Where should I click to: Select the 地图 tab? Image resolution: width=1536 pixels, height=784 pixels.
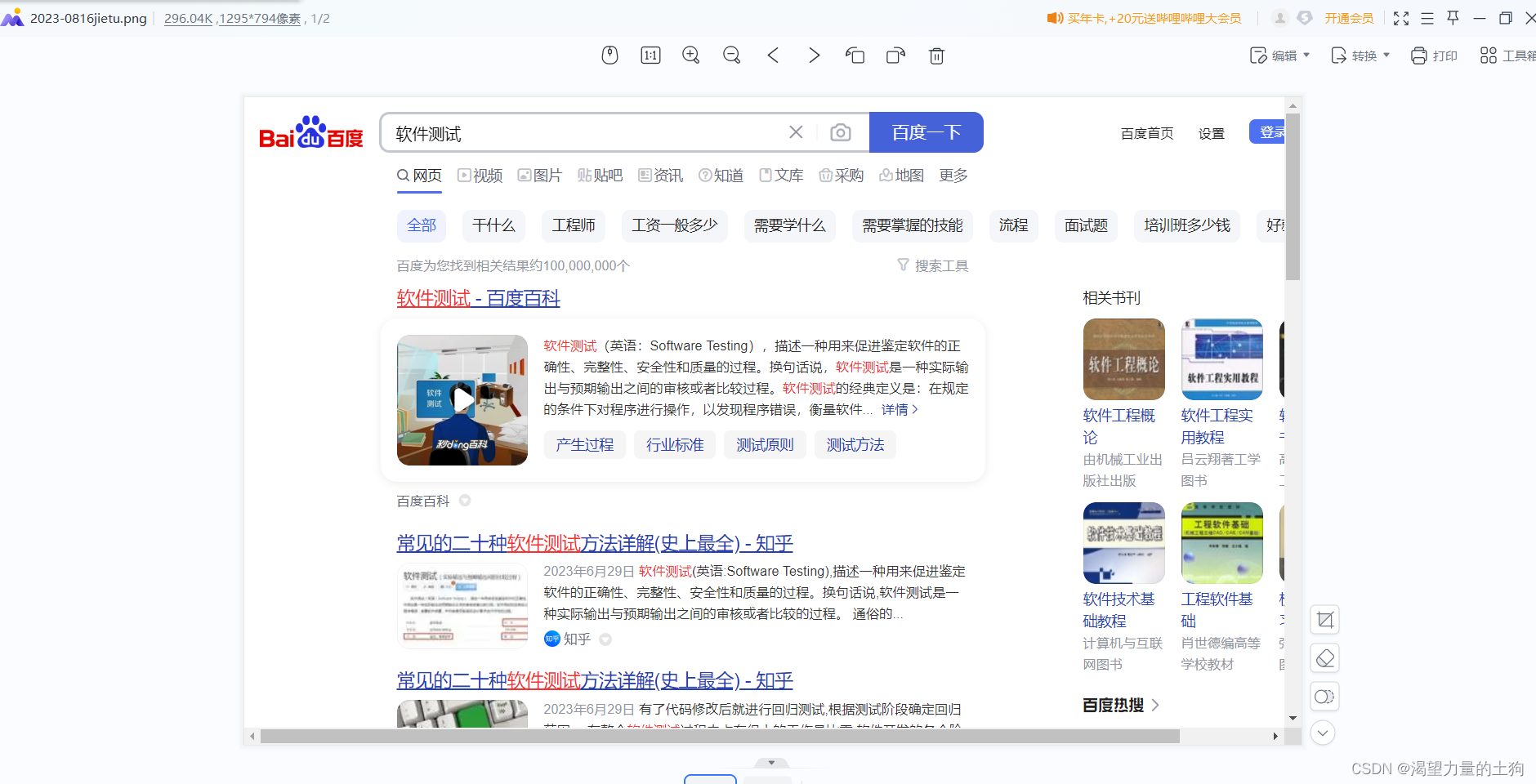[x=902, y=176]
